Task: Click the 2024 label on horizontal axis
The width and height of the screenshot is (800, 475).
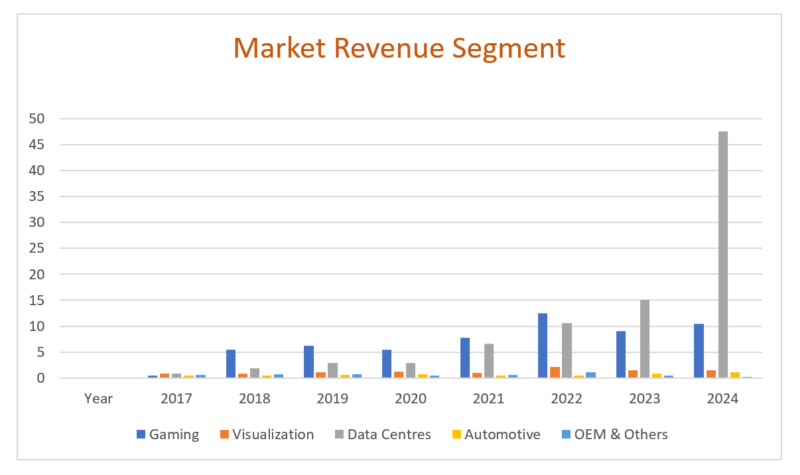Action: coord(722,398)
